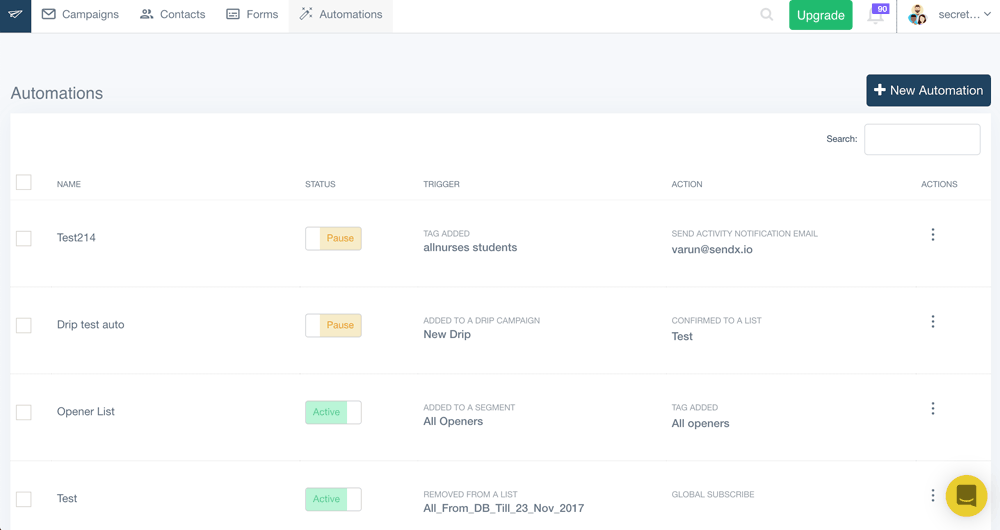The width and height of the screenshot is (1000, 530).
Task: Click the green Upgrade button
Action: (x=820, y=15)
